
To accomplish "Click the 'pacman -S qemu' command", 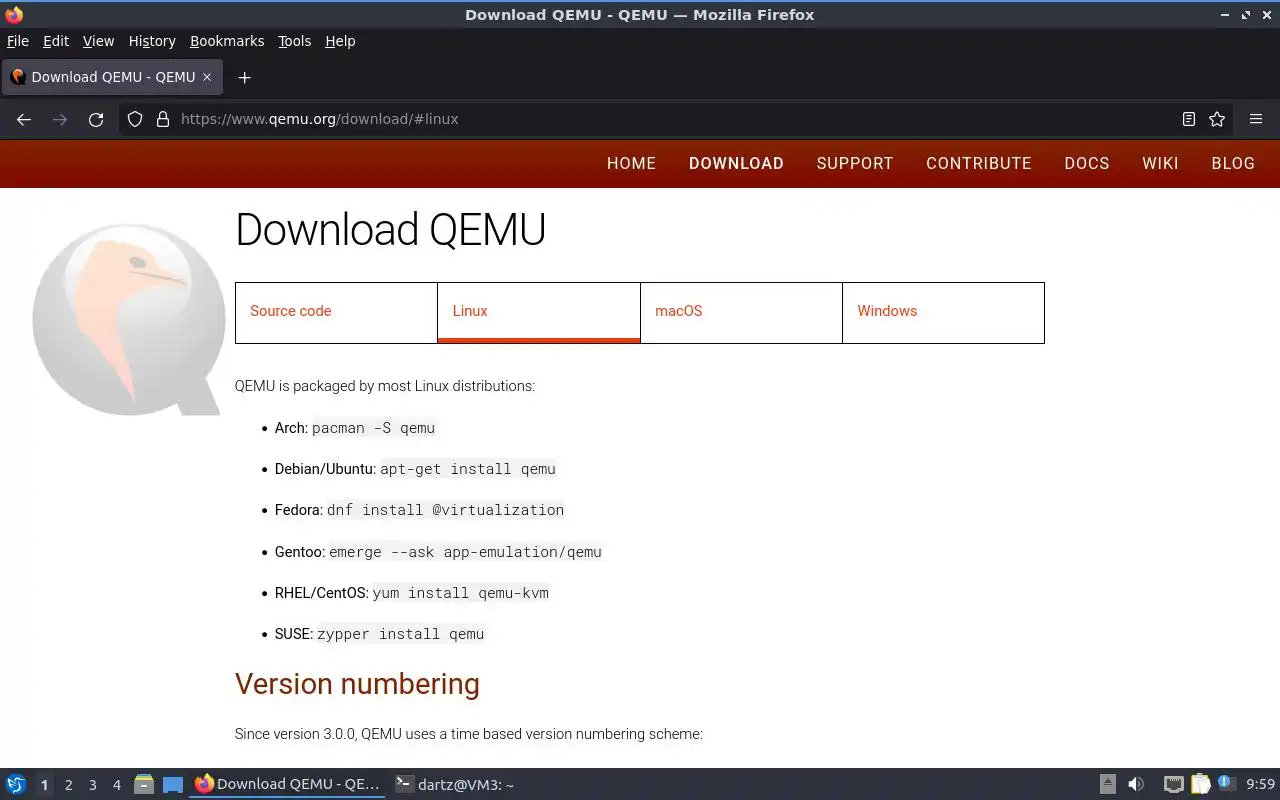I will pyautogui.click(x=373, y=428).
